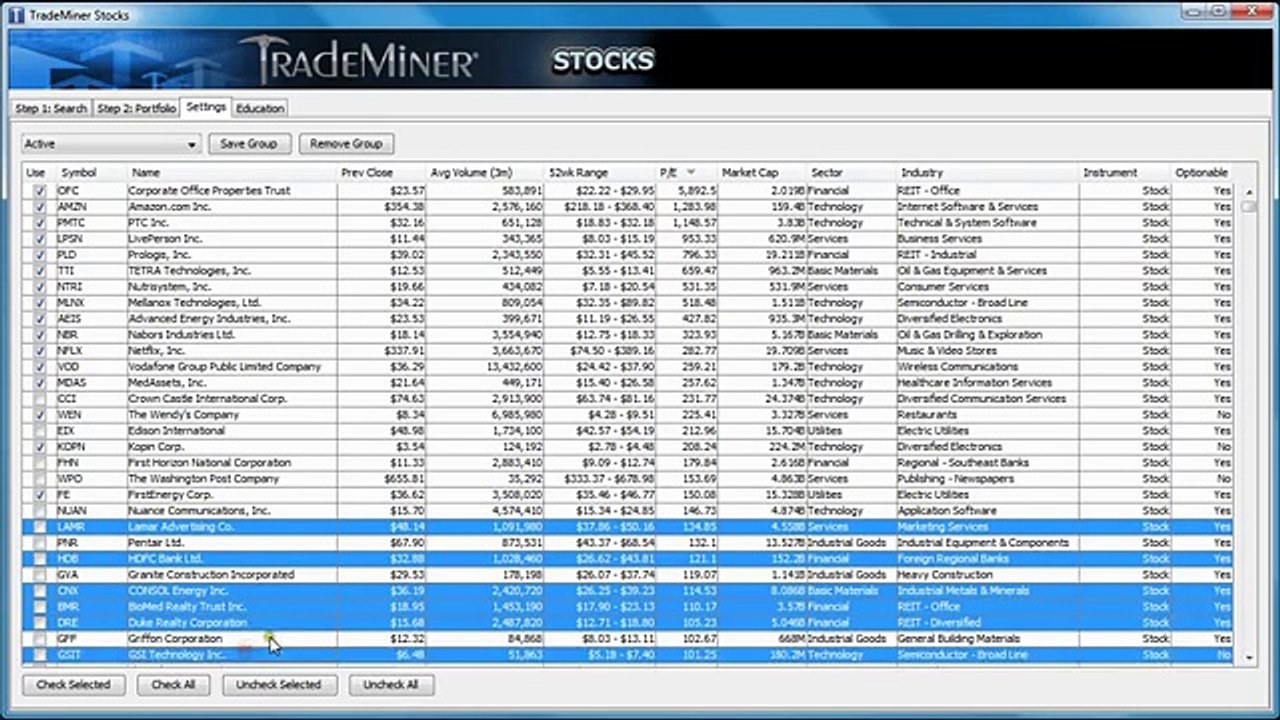Click the Save Group button

[x=249, y=144]
